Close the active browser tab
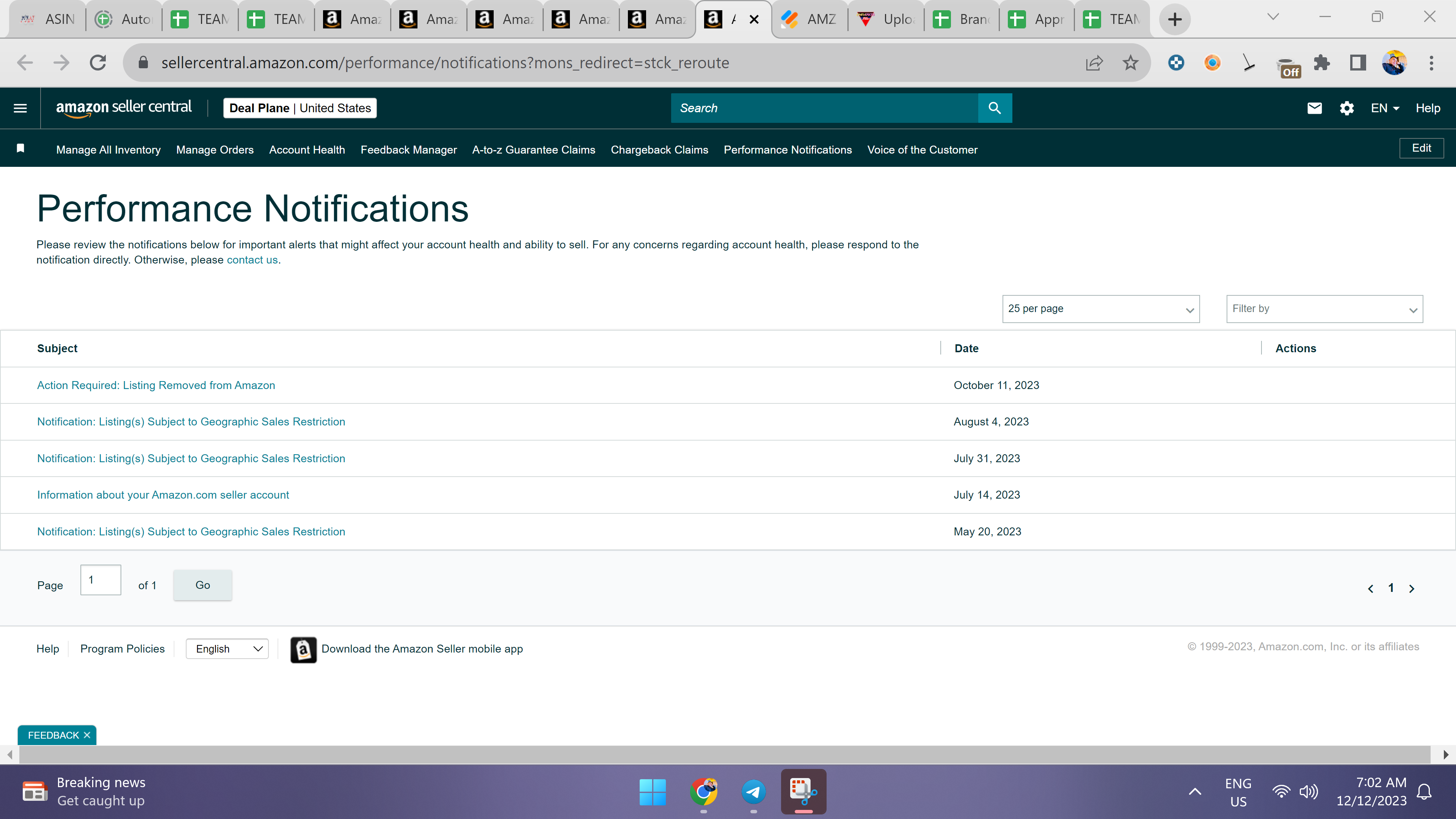This screenshot has width=1456, height=819. coord(754,19)
